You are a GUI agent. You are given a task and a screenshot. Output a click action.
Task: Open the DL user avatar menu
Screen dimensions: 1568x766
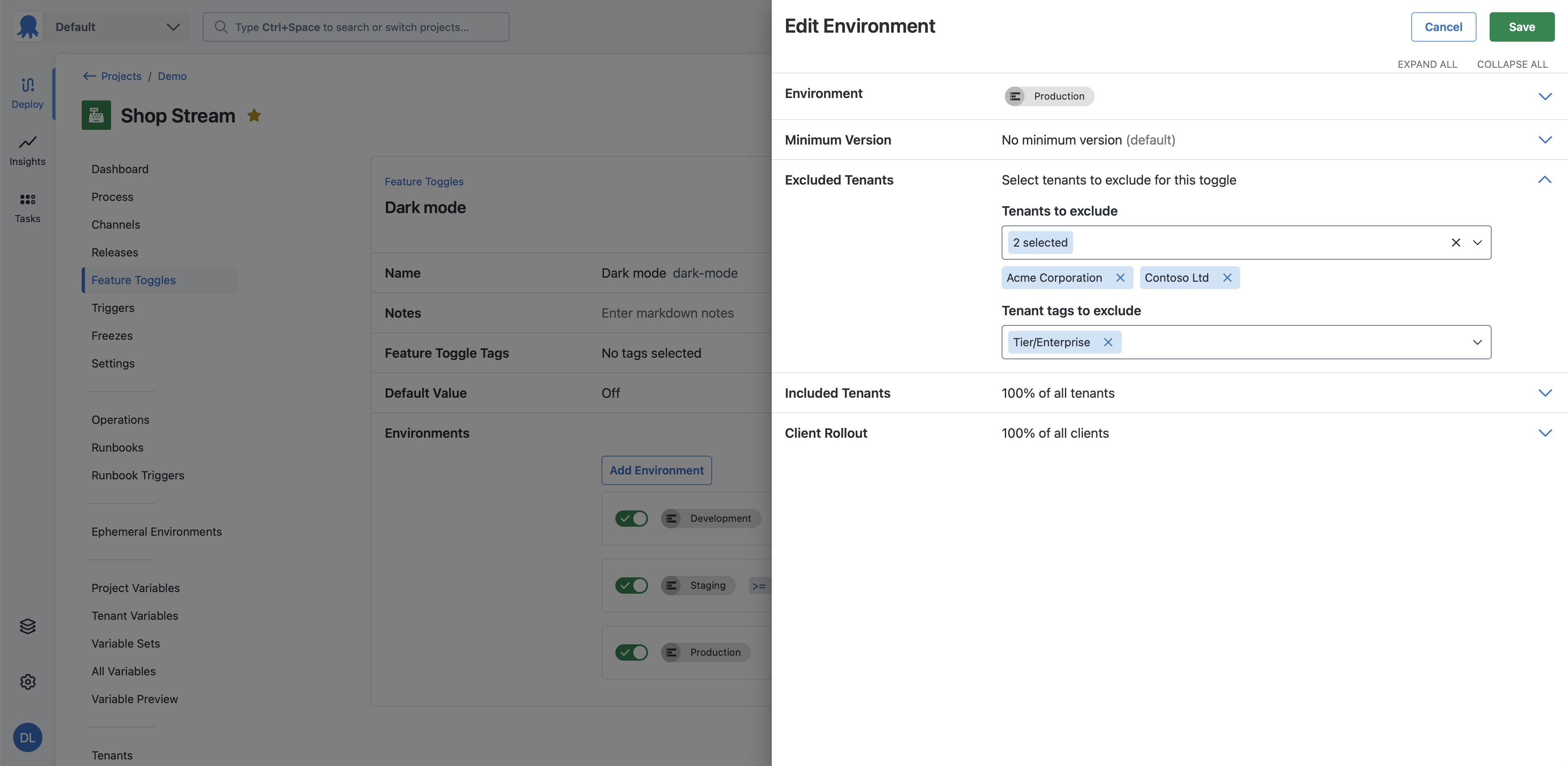[x=27, y=737]
